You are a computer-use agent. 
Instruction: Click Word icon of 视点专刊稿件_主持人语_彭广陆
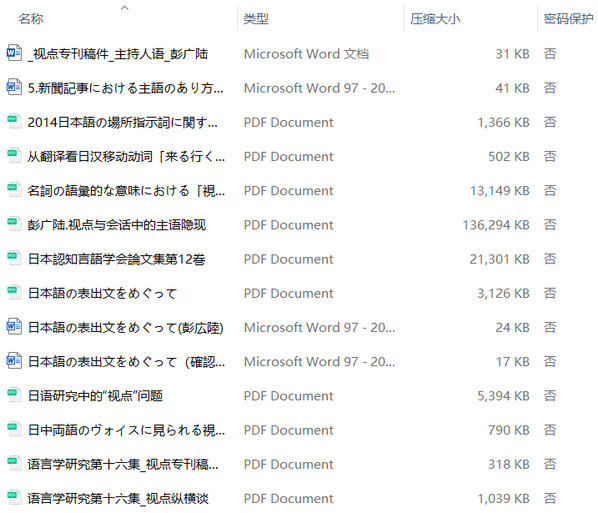14,53
